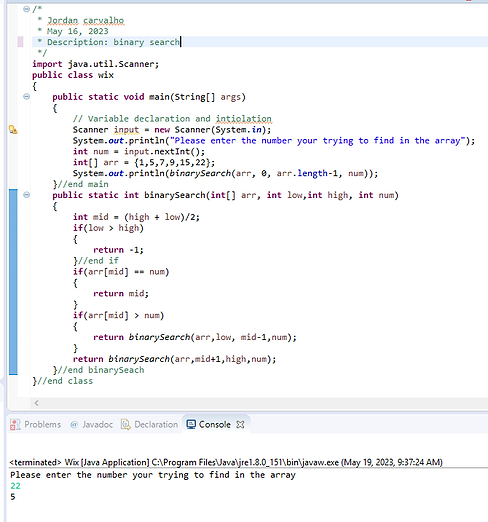The width and height of the screenshot is (488, 522).
Task: Click the Problems tab icon
Action: 15,424
